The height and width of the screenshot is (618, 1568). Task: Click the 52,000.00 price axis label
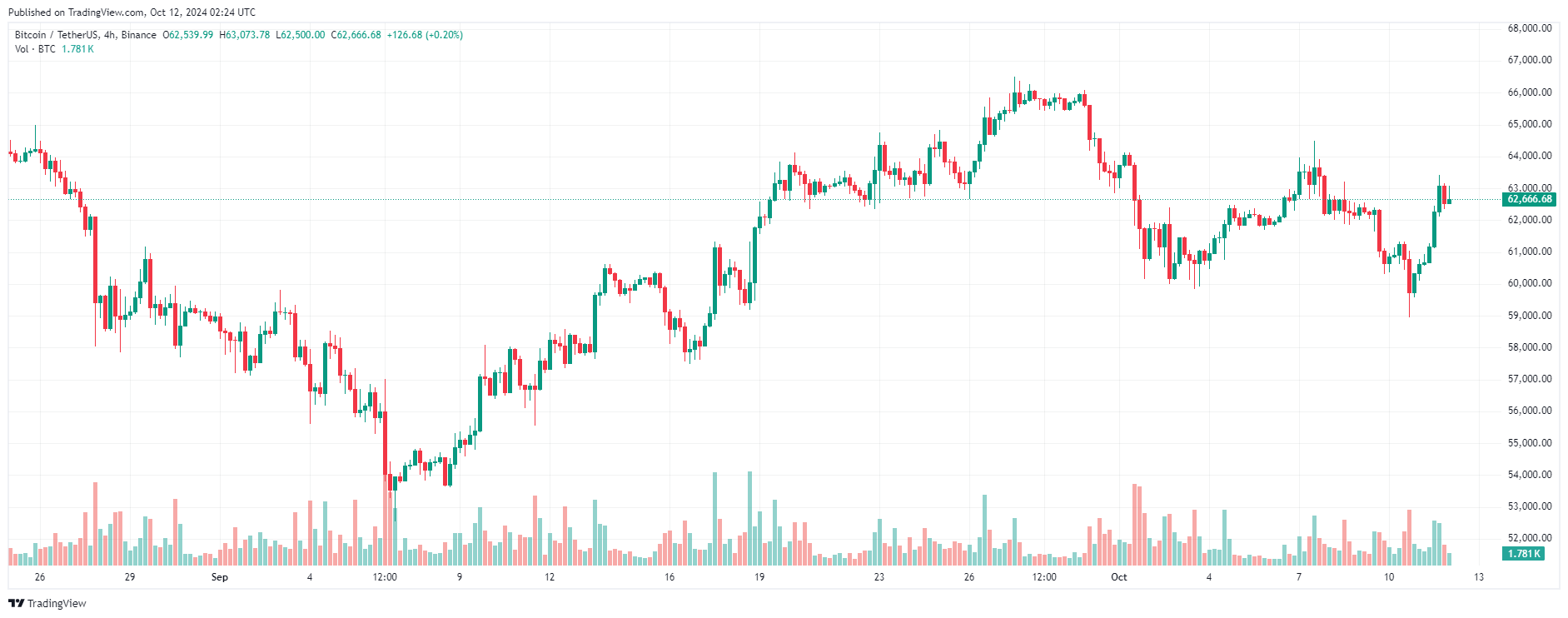(1530, 538)
